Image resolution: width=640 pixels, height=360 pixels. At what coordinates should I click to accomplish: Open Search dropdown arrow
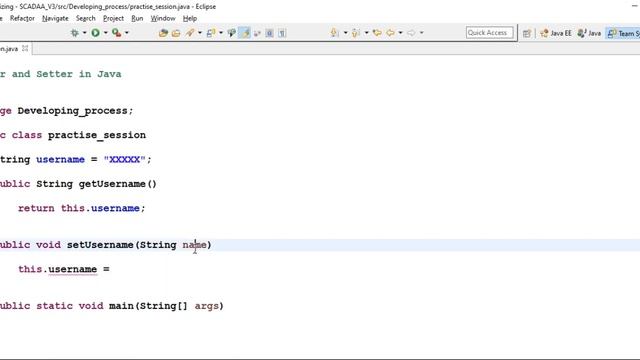[200, 33]
